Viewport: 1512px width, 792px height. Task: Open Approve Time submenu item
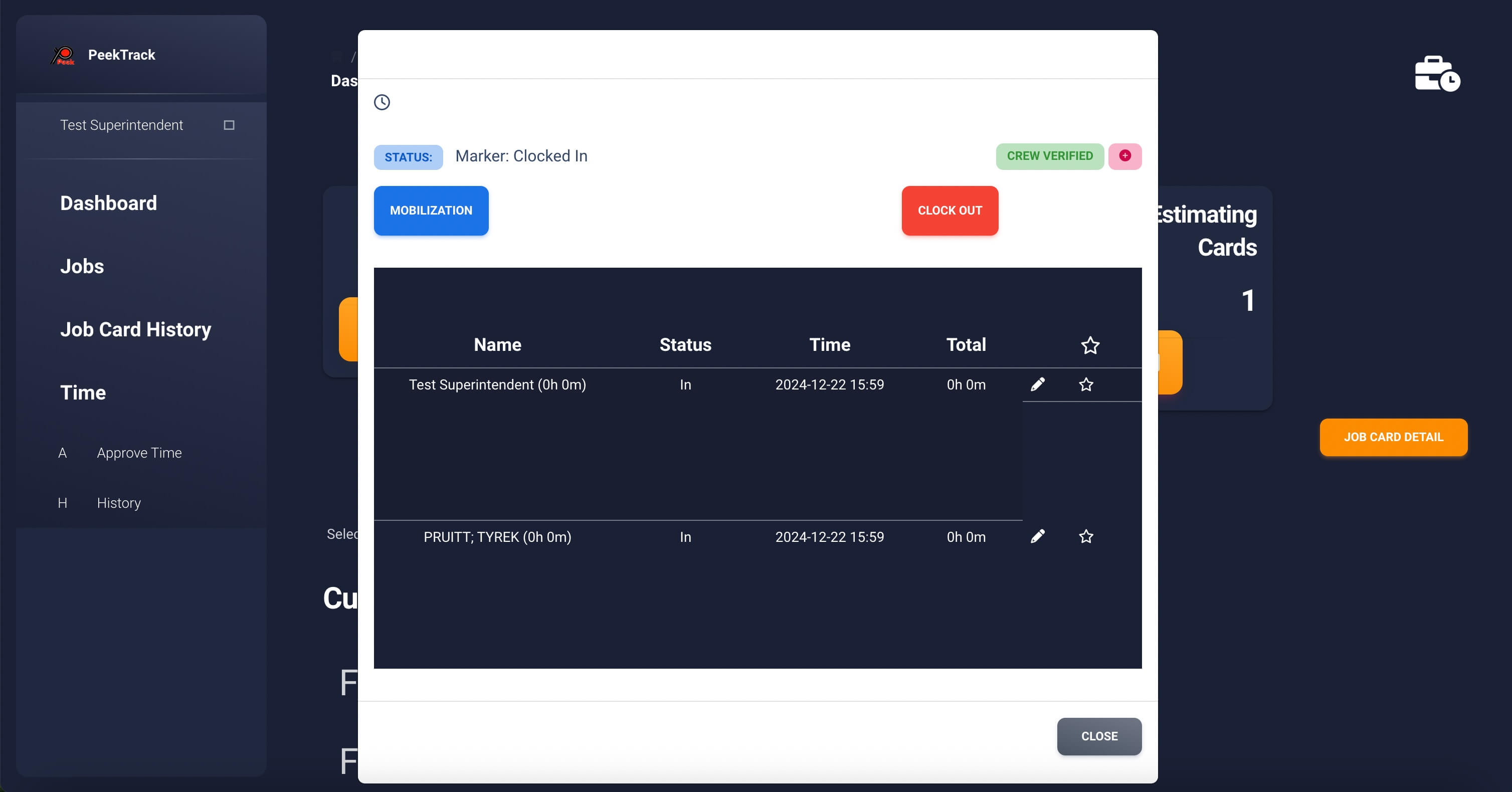tap(139, 453)
